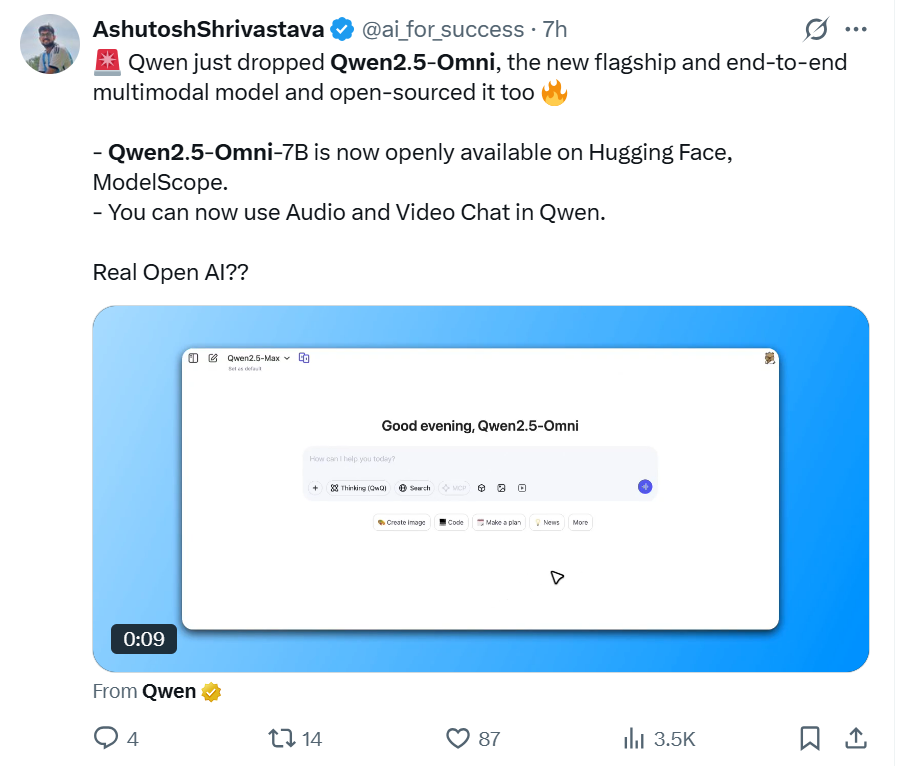This screenshot has width=906, height=766.
Task: Click the Grok explain icon on the tweet
Action: 816,29
